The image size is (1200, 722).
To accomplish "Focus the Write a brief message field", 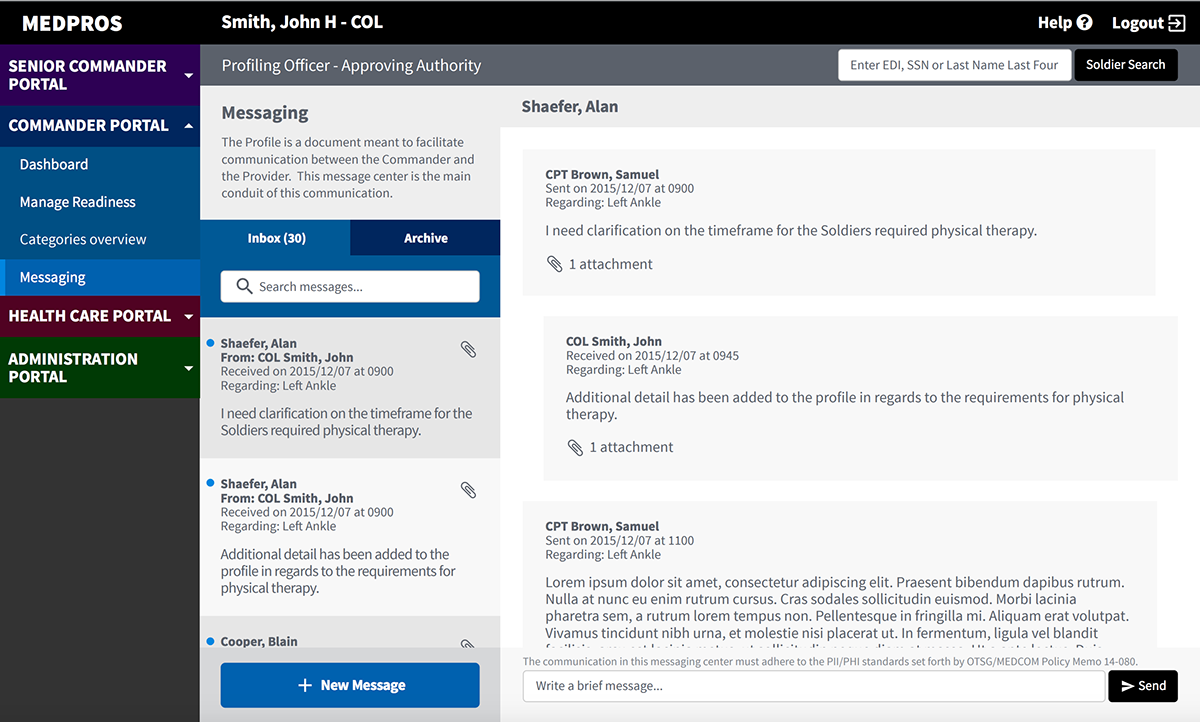I will click(x=814, y=686).
